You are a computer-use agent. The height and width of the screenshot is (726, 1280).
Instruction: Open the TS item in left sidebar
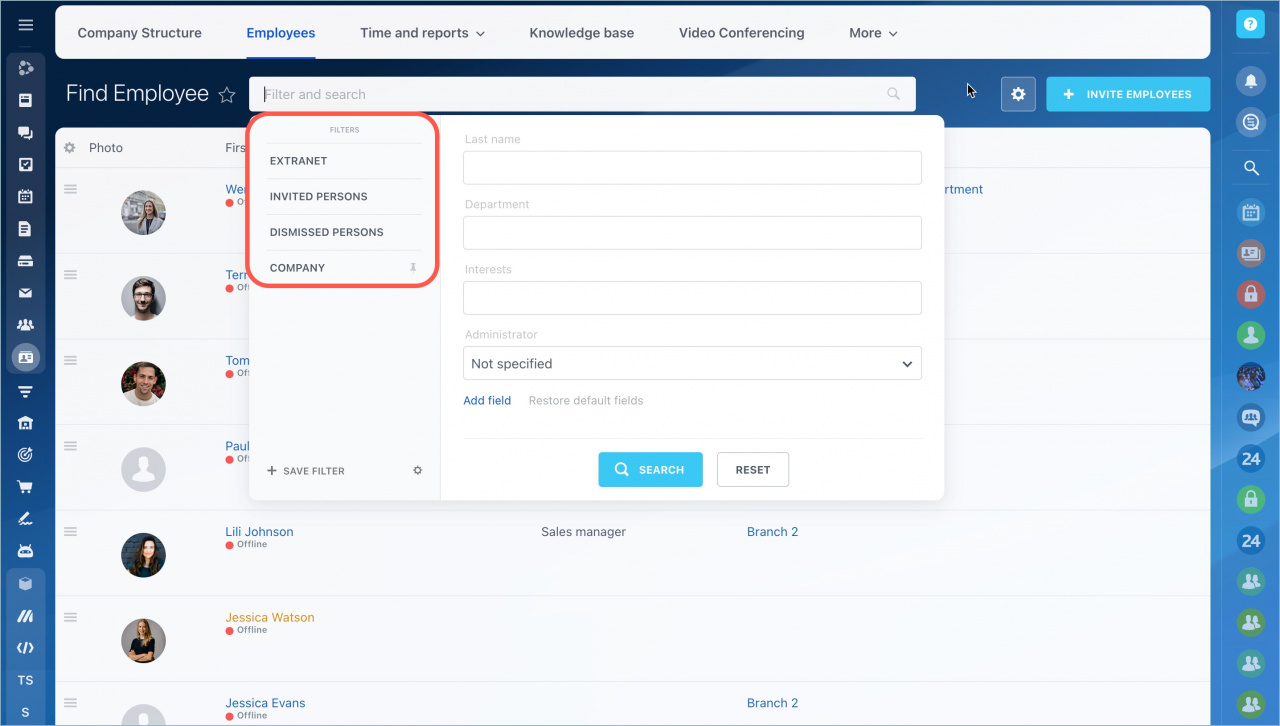point(25,680)
